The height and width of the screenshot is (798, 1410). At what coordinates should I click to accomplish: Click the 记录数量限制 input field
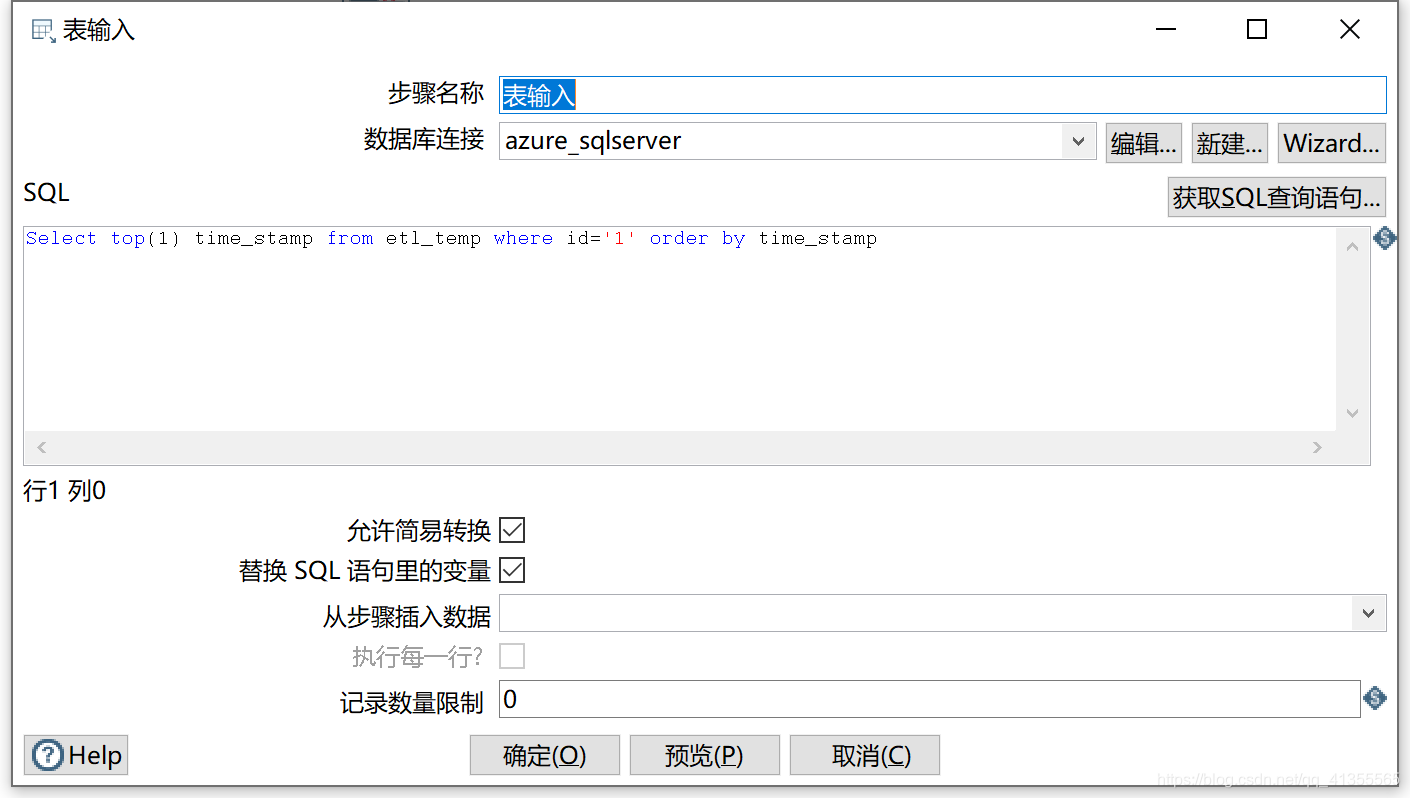(930, 699)
